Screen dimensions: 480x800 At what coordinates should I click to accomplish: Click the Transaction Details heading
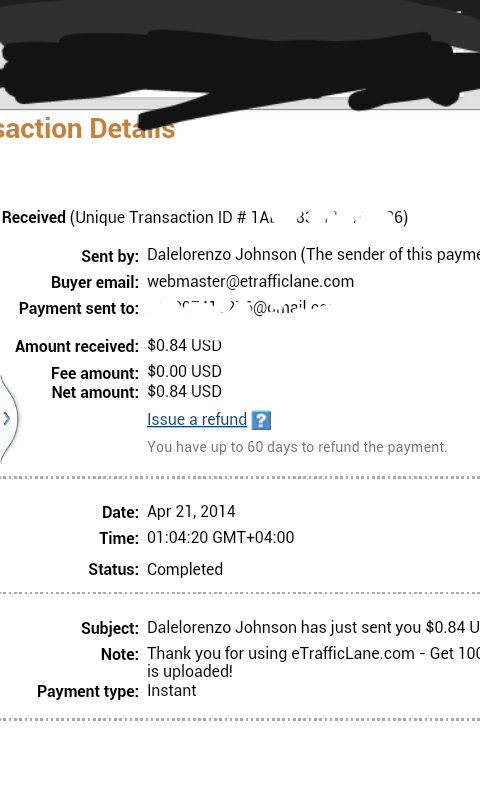pyautogui.click(x=87, y=129)
